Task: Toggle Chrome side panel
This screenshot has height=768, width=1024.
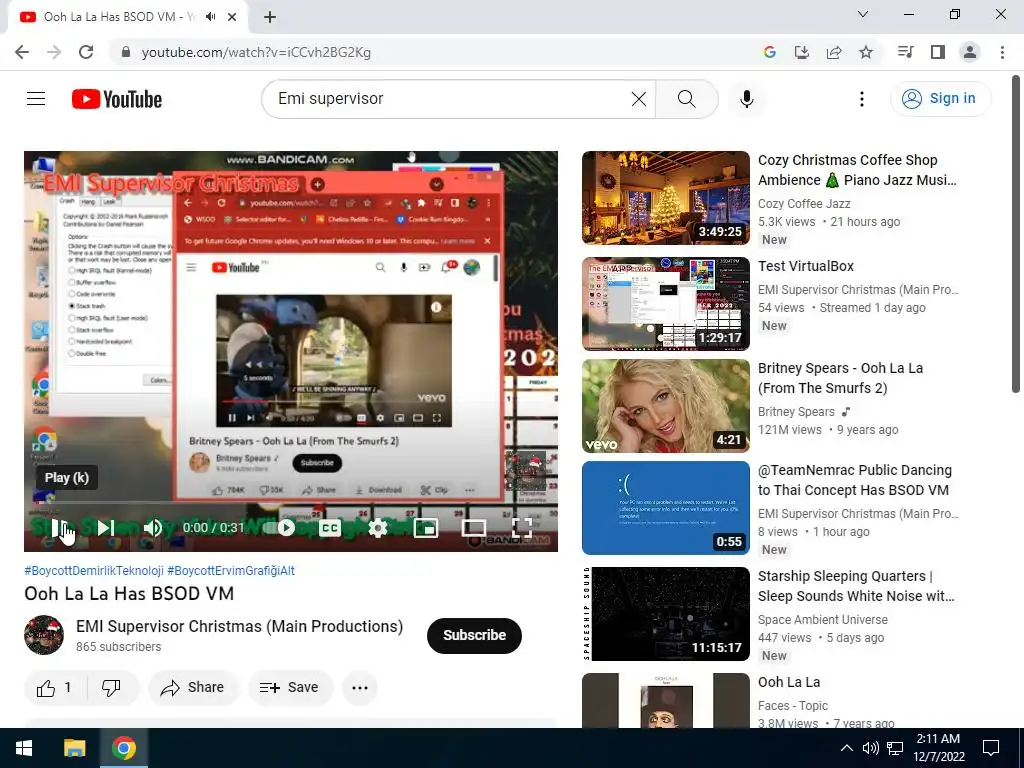Action: pyautogui.click(x=938, y=52)
